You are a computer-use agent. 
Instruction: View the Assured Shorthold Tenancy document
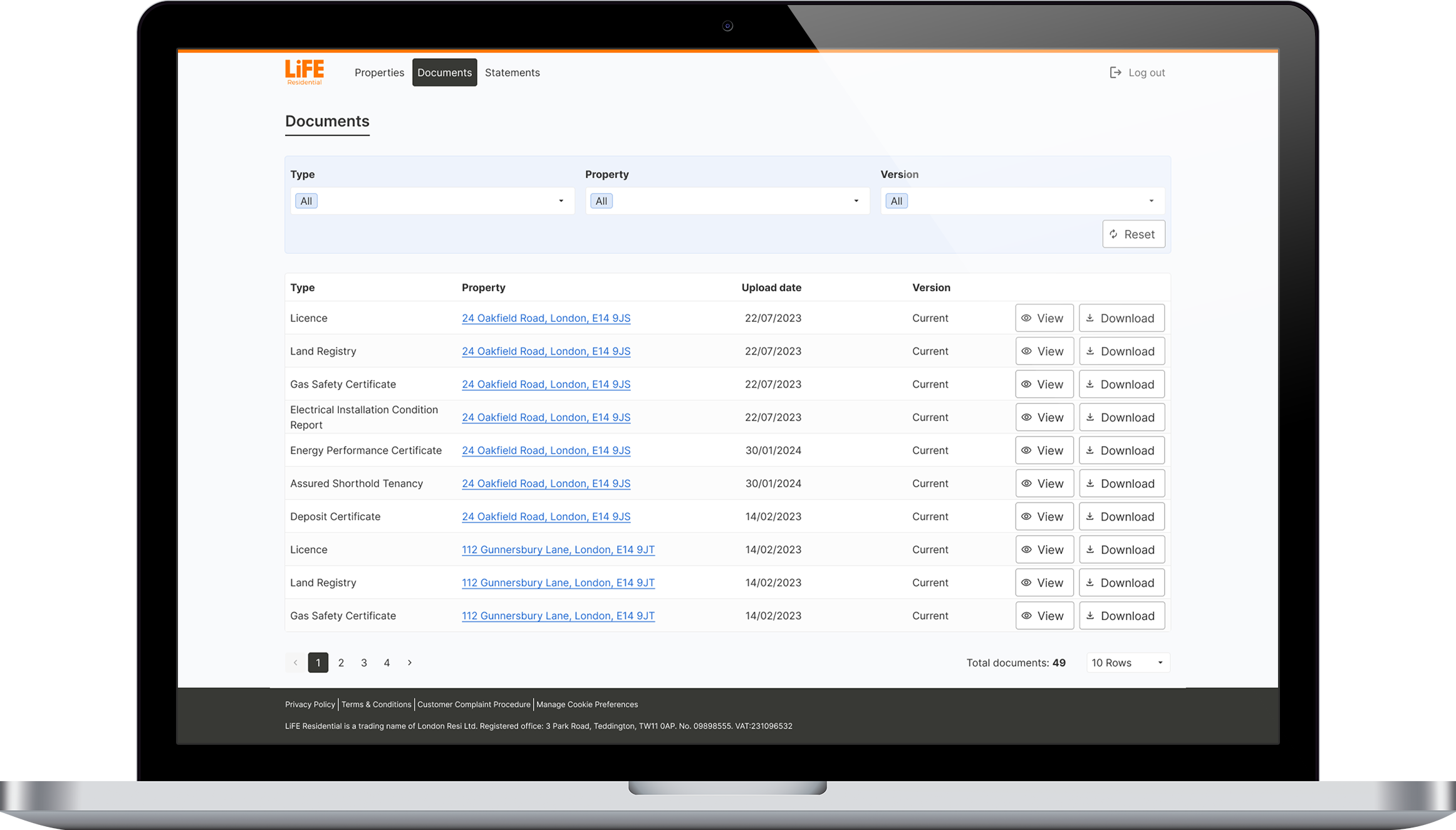pyautogui.click(x=1044, y=484)
